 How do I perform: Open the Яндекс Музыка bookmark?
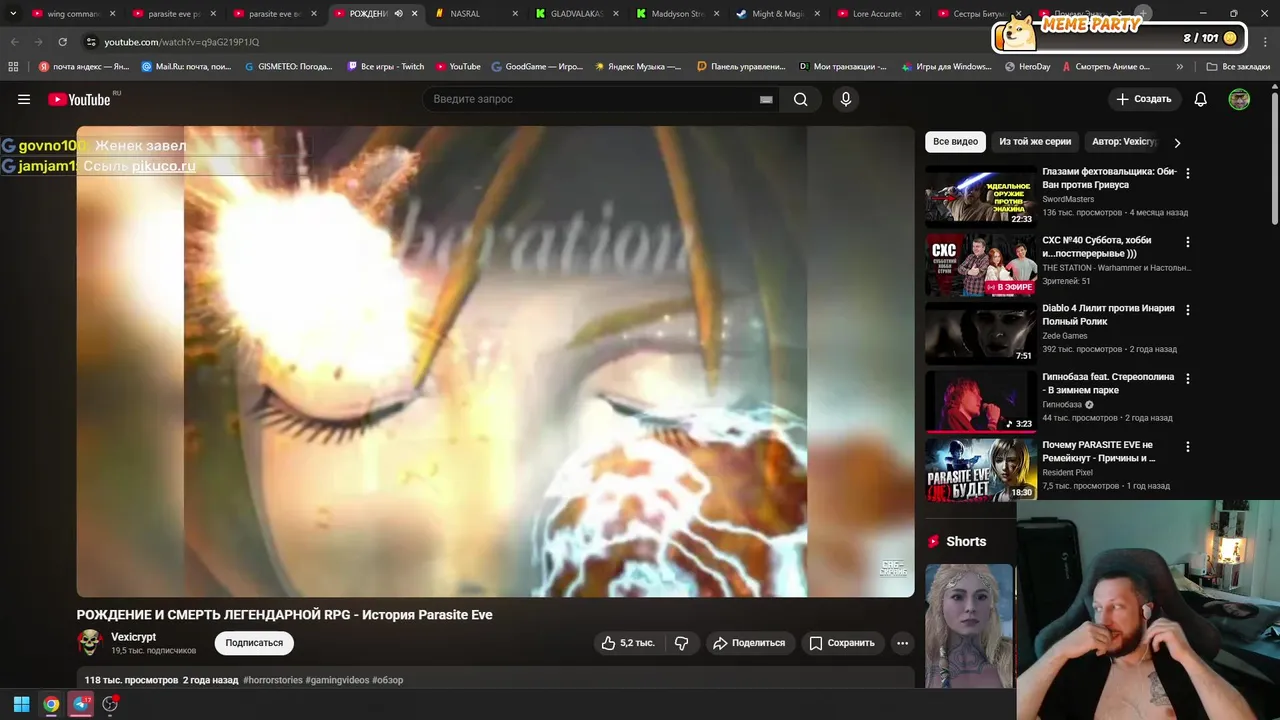(638, 67)
